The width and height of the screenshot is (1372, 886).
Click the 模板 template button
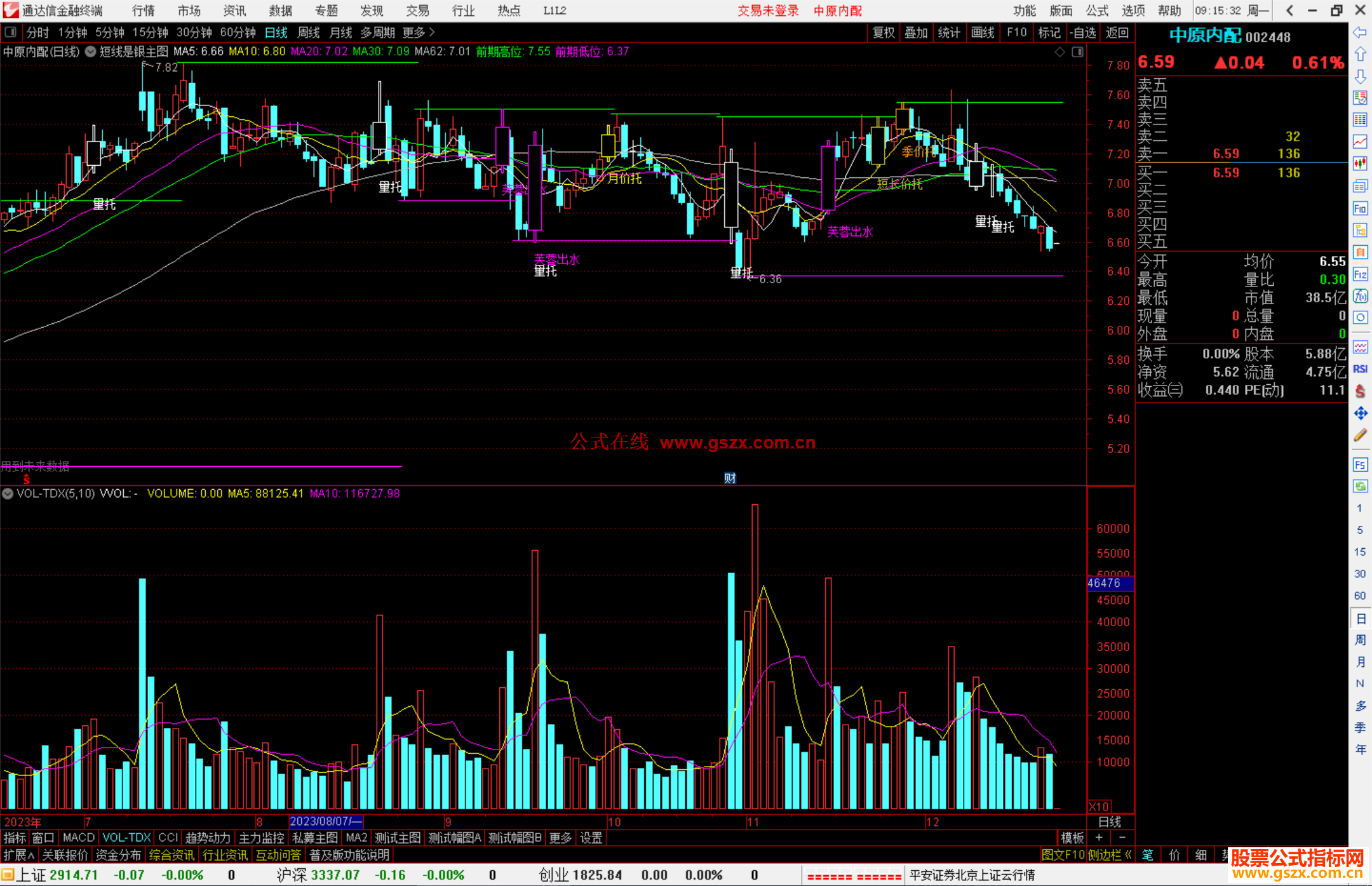[1072, 838]
